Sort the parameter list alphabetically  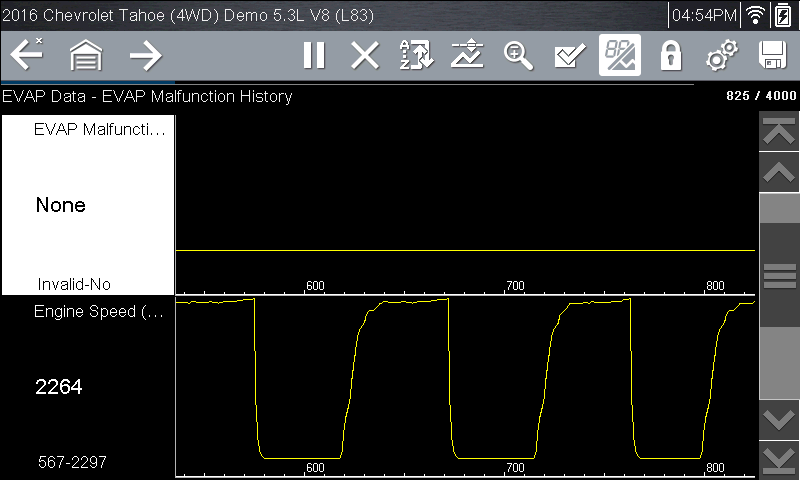(x=416, y=56)
